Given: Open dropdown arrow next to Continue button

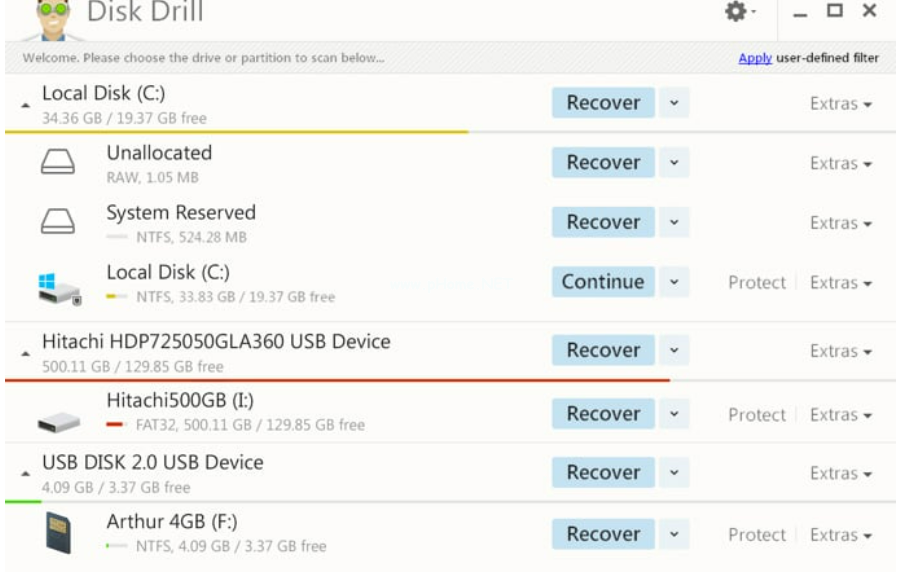Looking at the screenshot, I should coord(674,283).
